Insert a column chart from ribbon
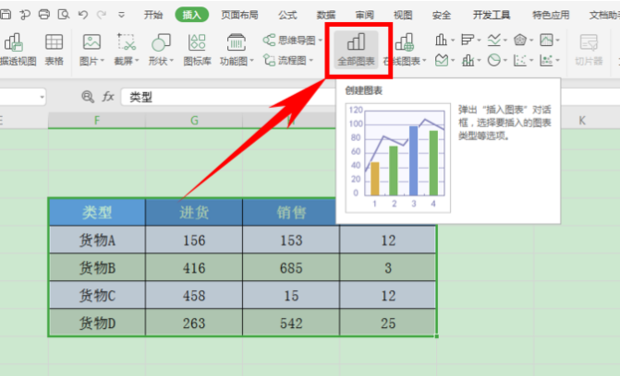The height and width of the screenshot is (376, 620). (x=441, y=40)
